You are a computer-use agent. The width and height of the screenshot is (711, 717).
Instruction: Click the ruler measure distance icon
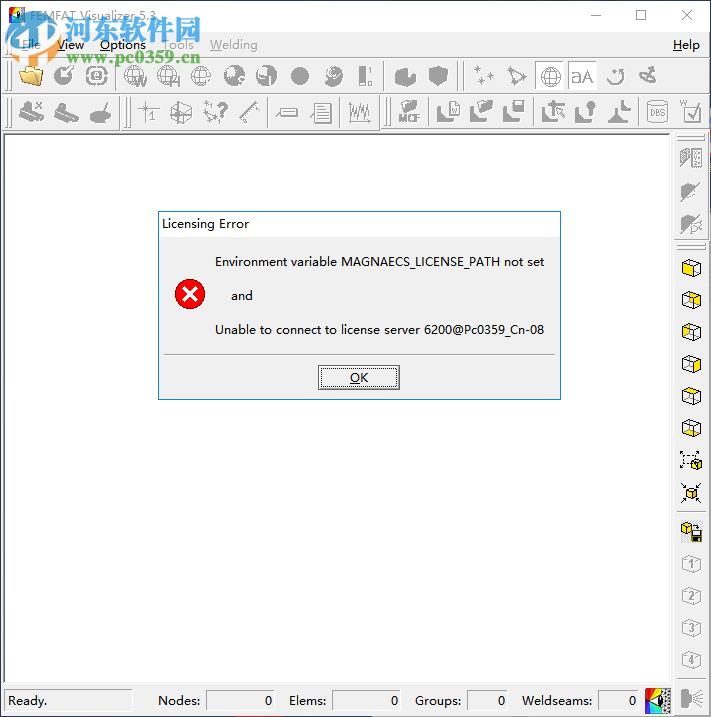pyautogui.click(x=249, y=112)
